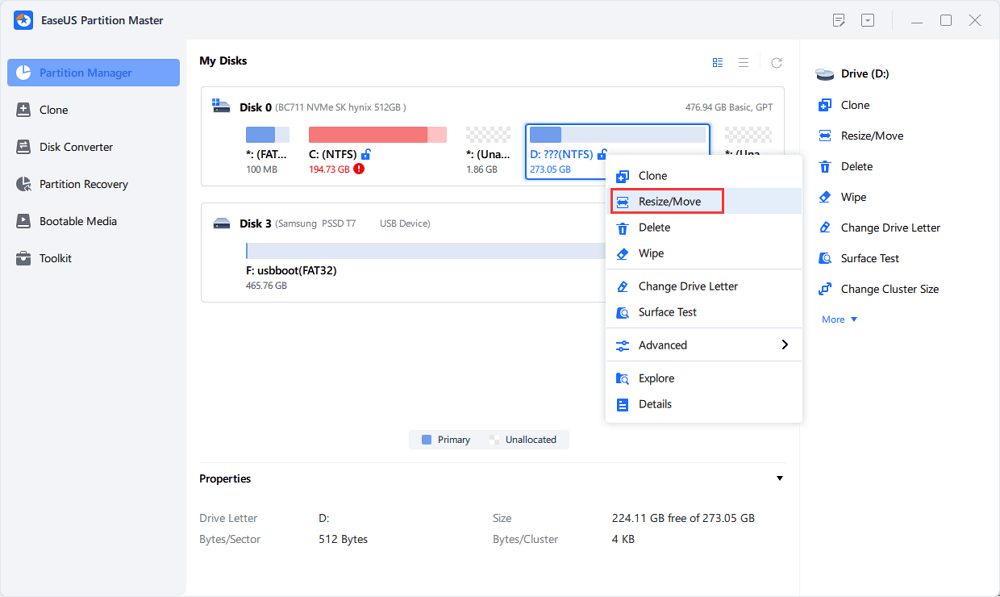Select the C: NTFS partition bar

pos(376,135)
